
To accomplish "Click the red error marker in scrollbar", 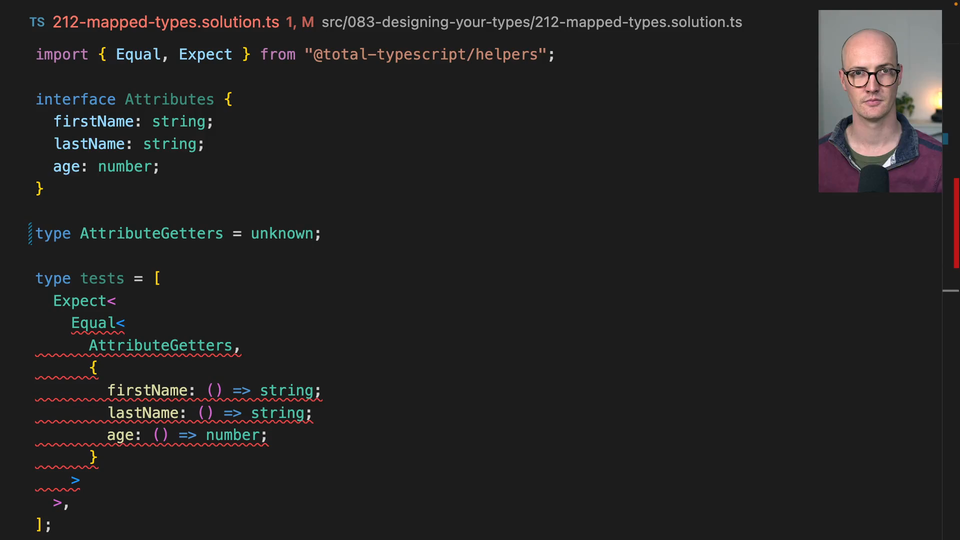I will point(956,222).
